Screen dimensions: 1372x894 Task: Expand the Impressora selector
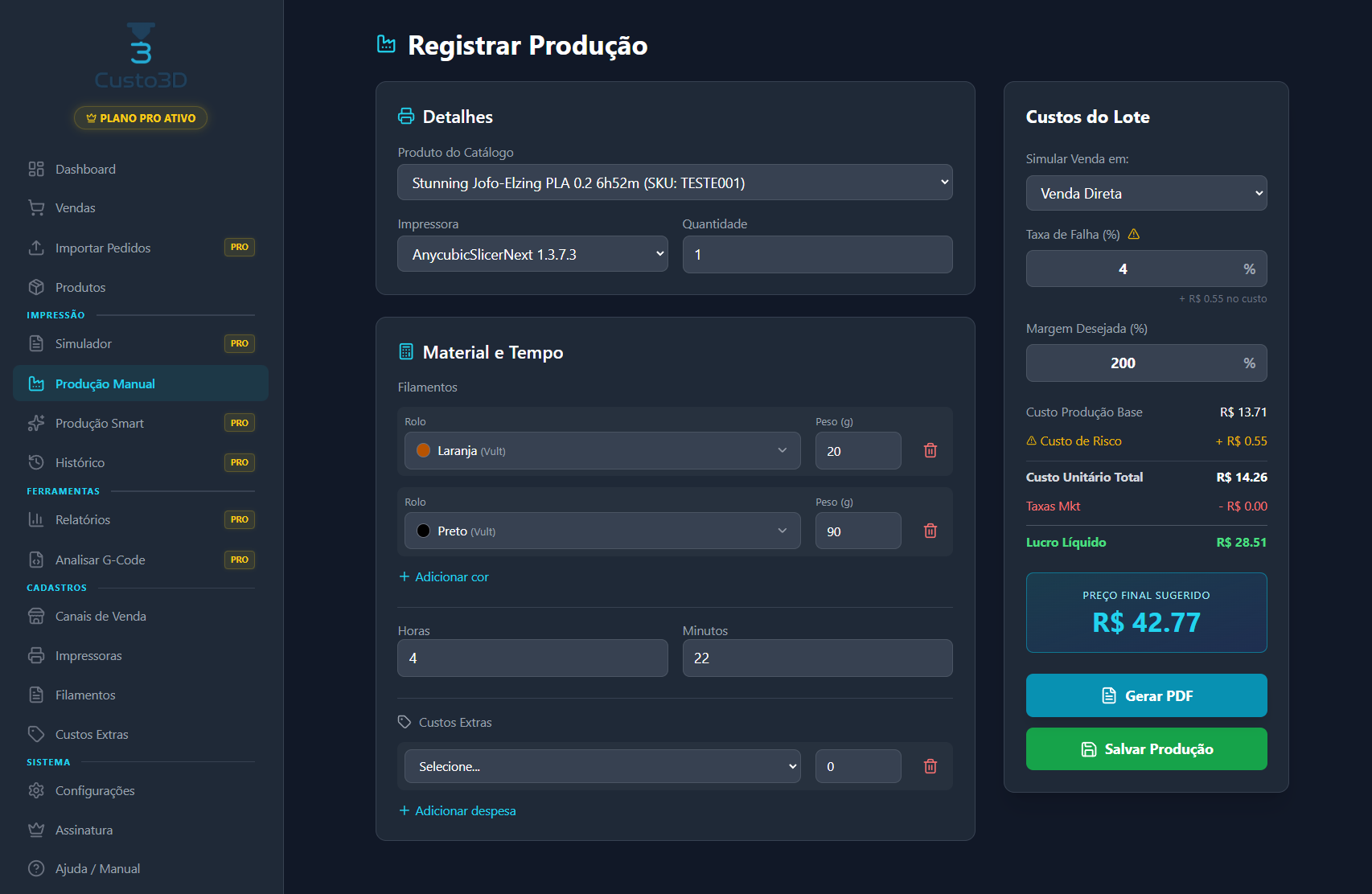click(532, 254)
